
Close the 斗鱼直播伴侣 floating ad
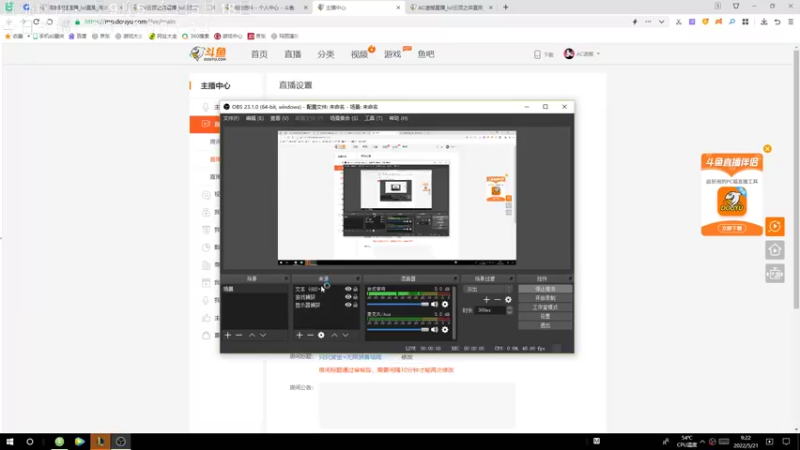coord(767,149)
